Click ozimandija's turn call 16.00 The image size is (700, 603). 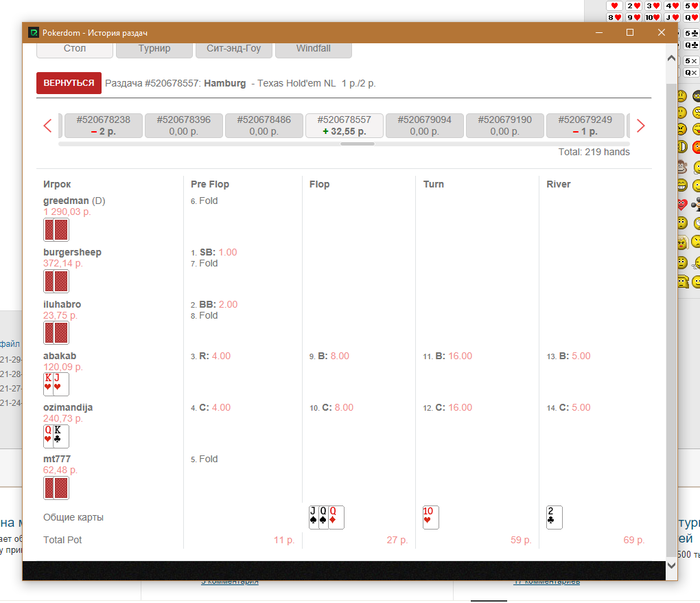pos(460,408)
